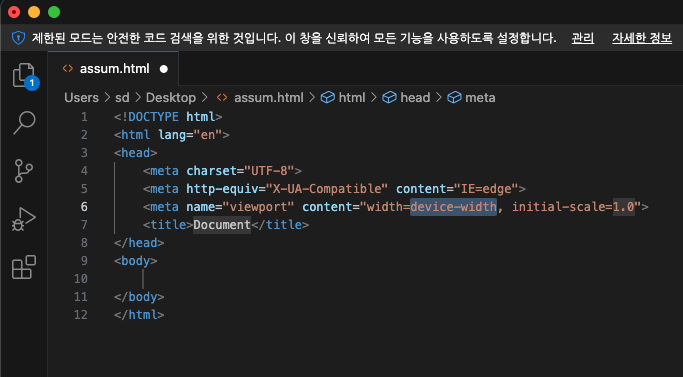Click the closing head tag on line 8
The height and width of the screenshot is (377, 683).
[139, 243]
